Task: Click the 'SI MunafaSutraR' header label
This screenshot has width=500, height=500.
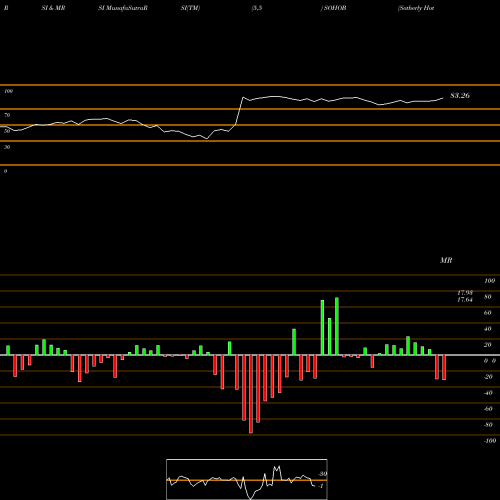Action: tap(123, 8)
